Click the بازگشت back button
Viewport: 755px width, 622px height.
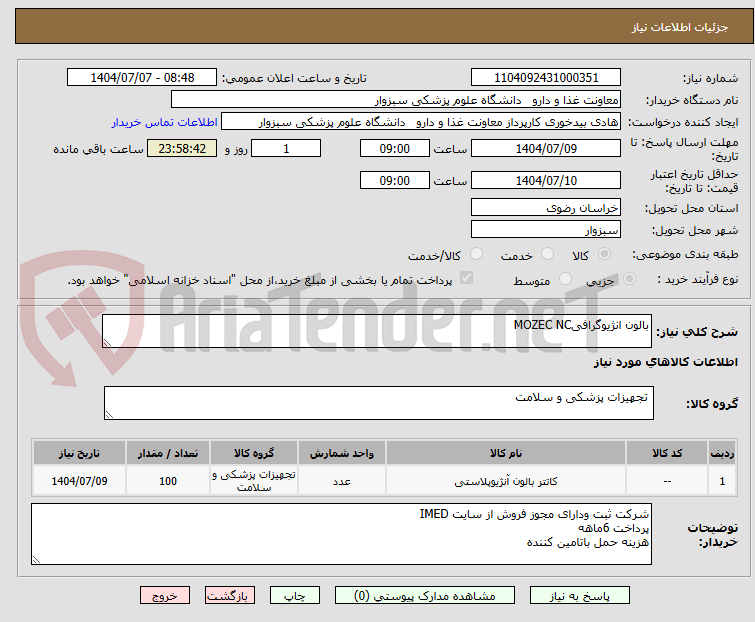pyautogui.click(x=230, y=596)
